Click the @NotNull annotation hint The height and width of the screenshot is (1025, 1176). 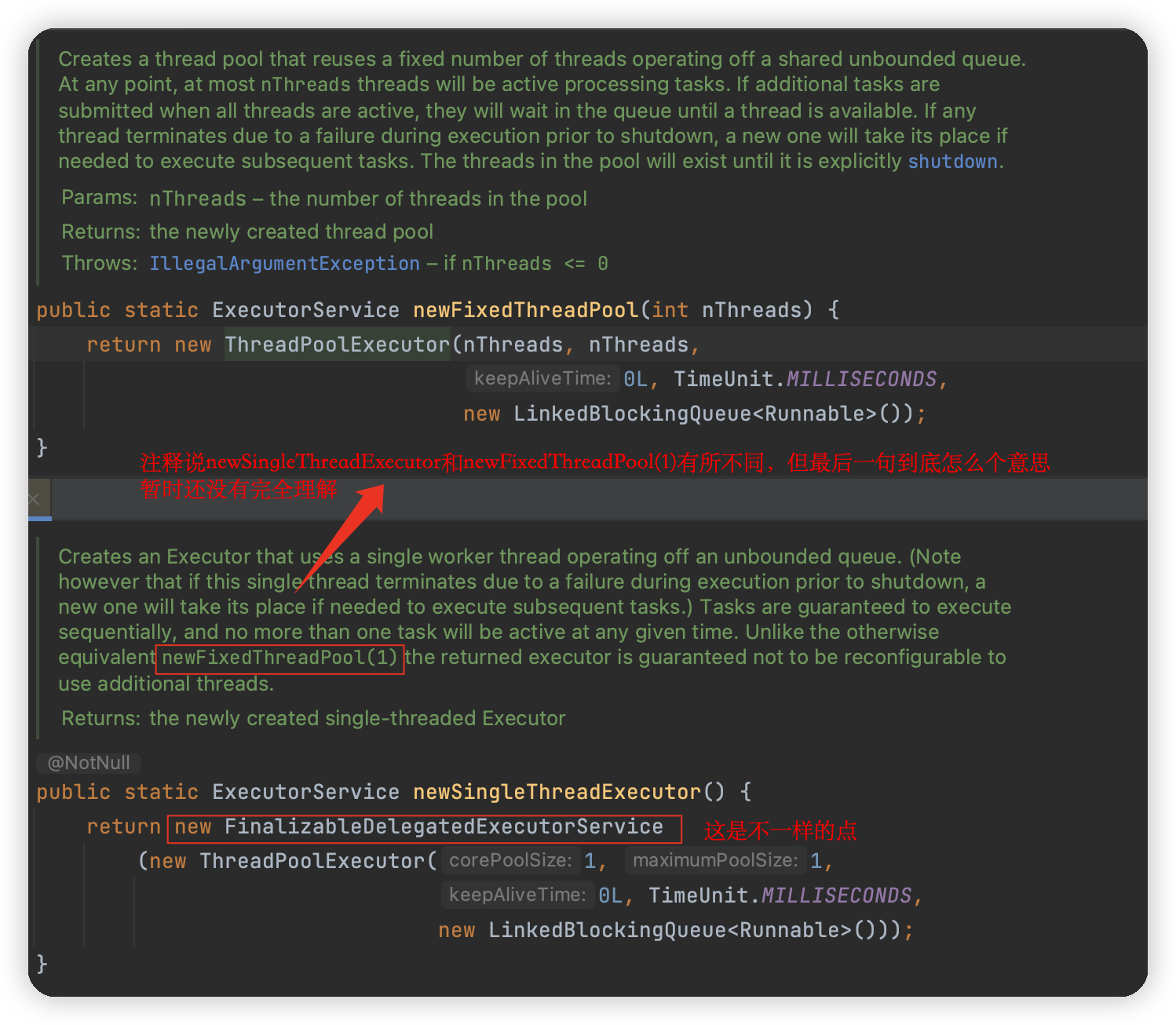[x=89, y=763]
